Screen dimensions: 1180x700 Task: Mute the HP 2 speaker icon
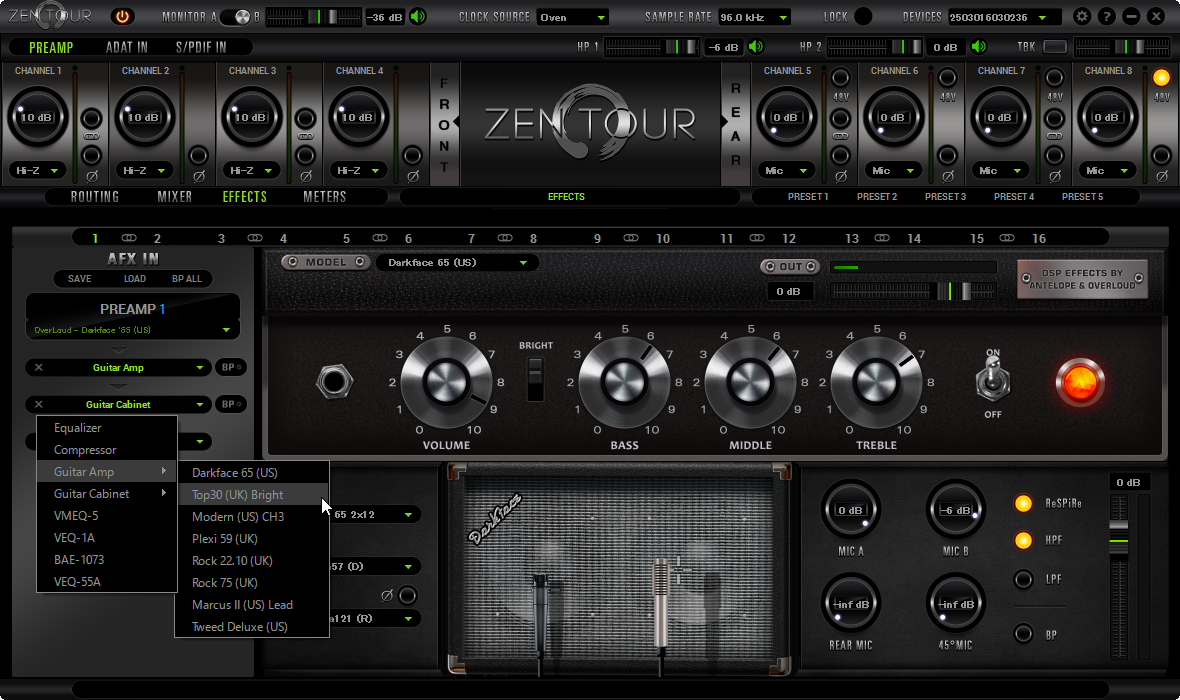pos(979,47)
